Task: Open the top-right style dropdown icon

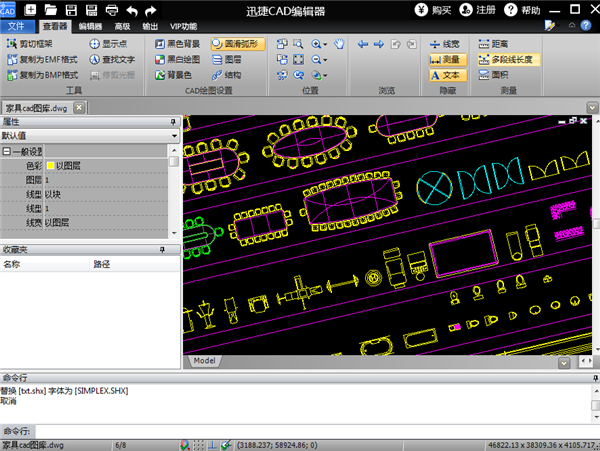Action: coord(550,26)
